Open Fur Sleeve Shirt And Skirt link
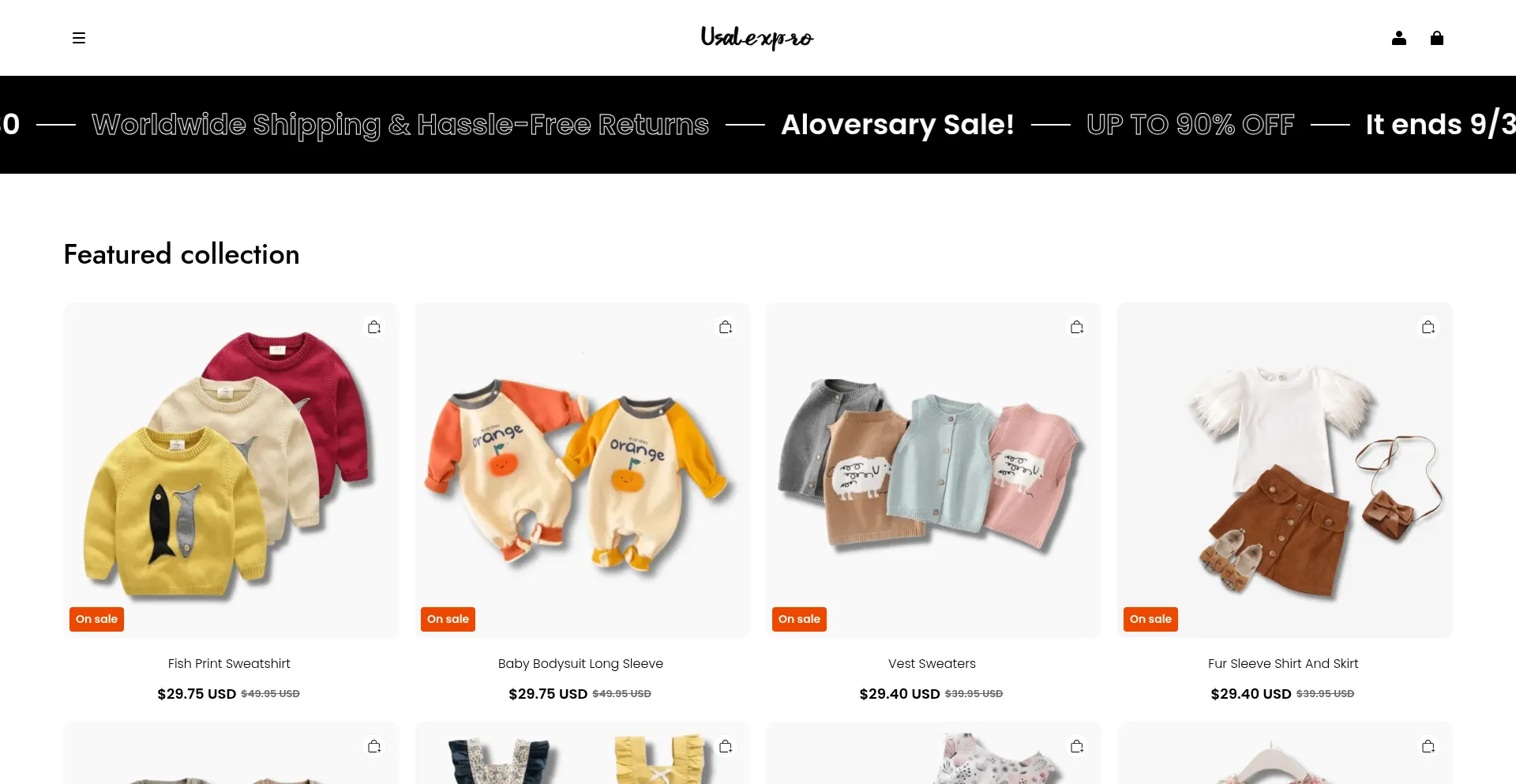 [x=1283, y=664]
